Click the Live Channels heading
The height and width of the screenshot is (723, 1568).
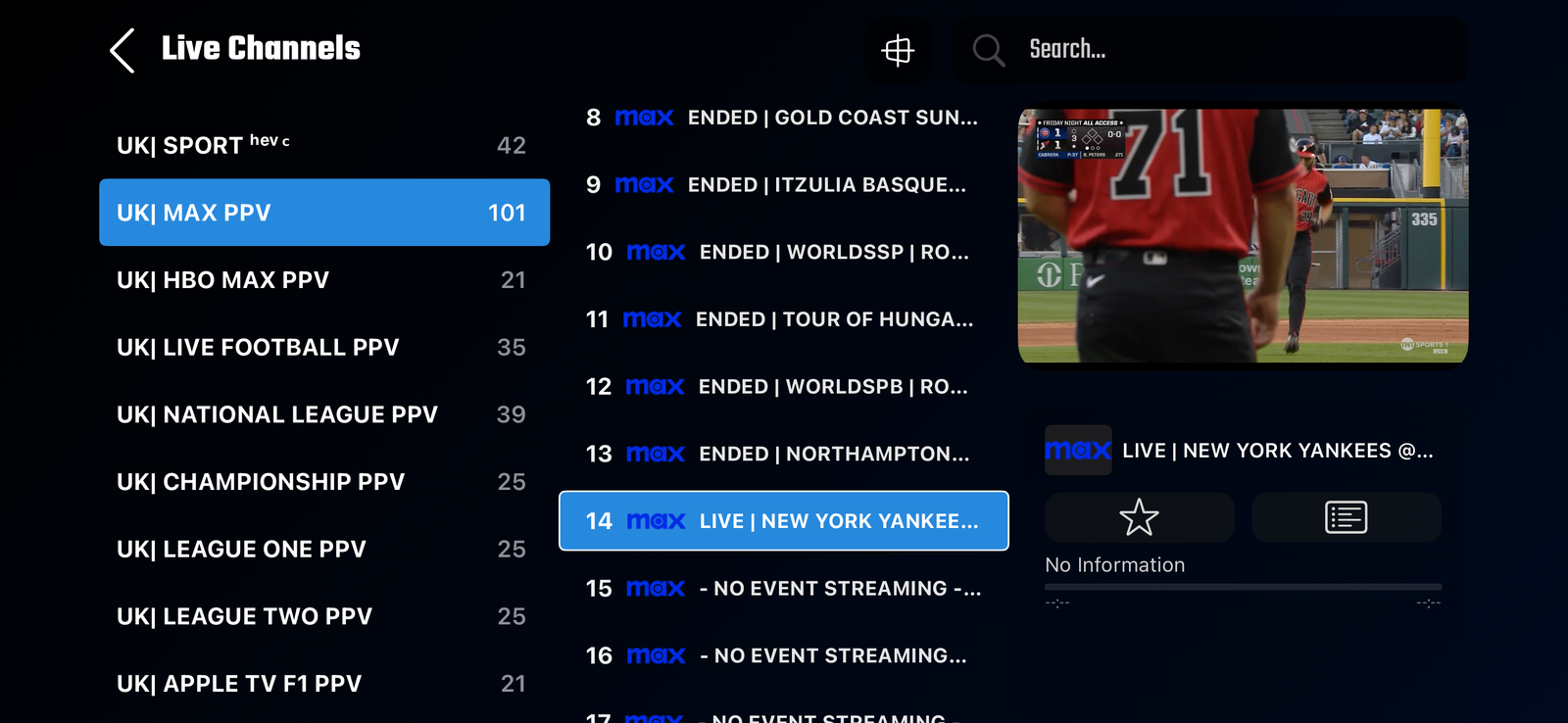tap(261, 49)
